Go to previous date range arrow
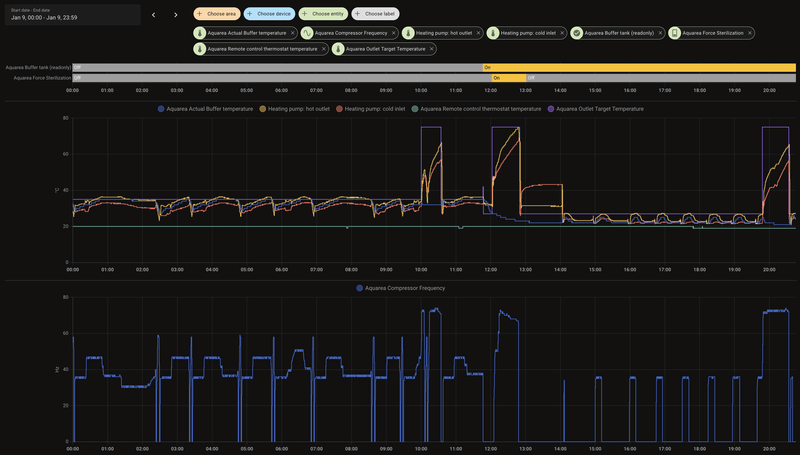Image resolution: width=800 pixels, height=455 pixels. point(154,15)
